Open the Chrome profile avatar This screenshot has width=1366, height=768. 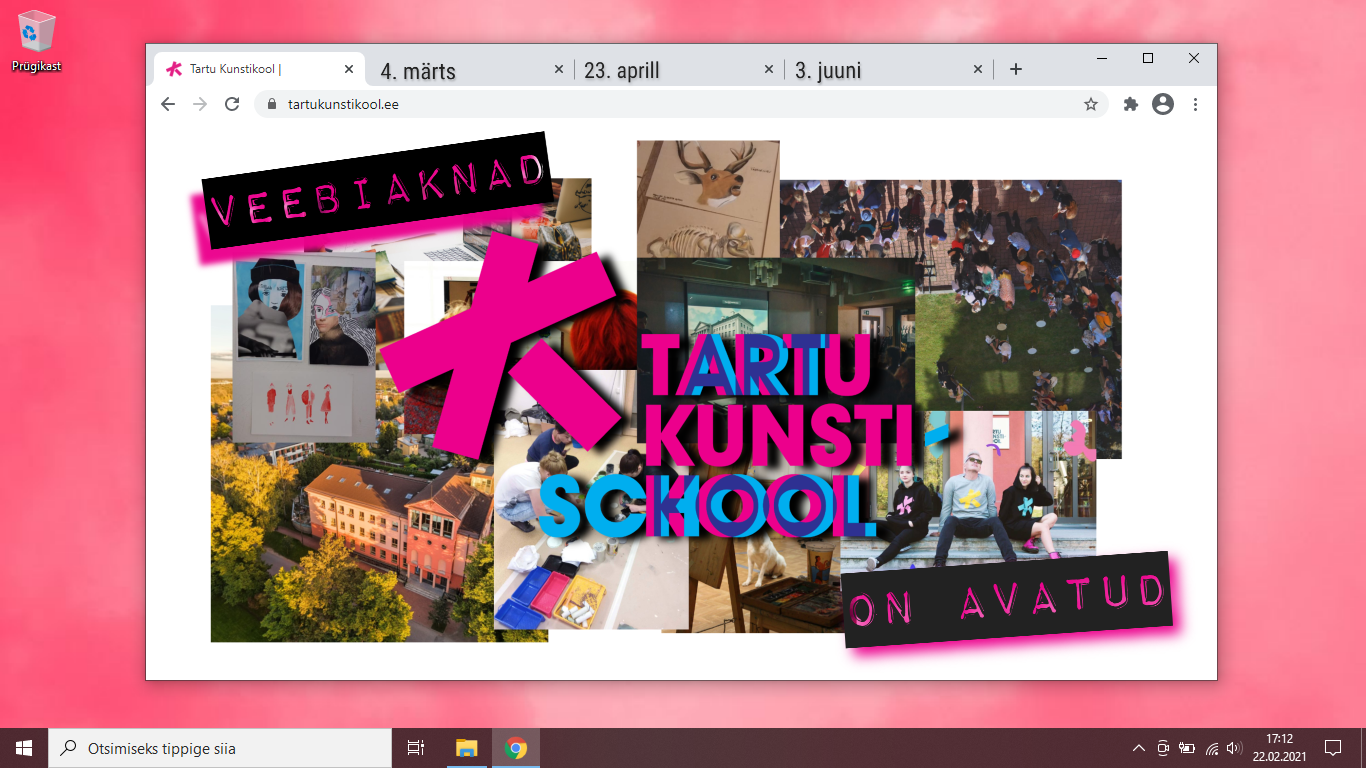[1163, 104]
